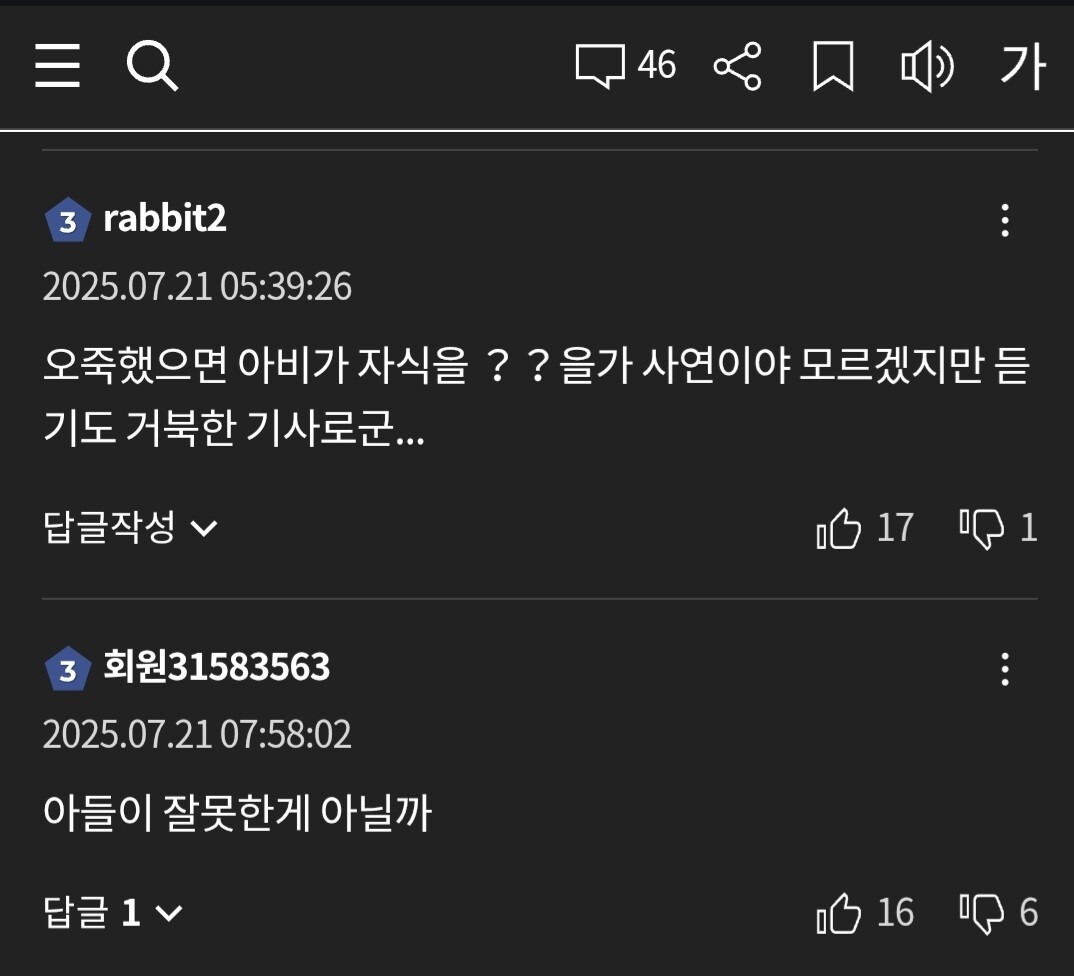The width and height of the screenshot is (1074, 976).
Task: Tap the search magnifier icon
Action: pyautogui.click(x=152, y=67)
